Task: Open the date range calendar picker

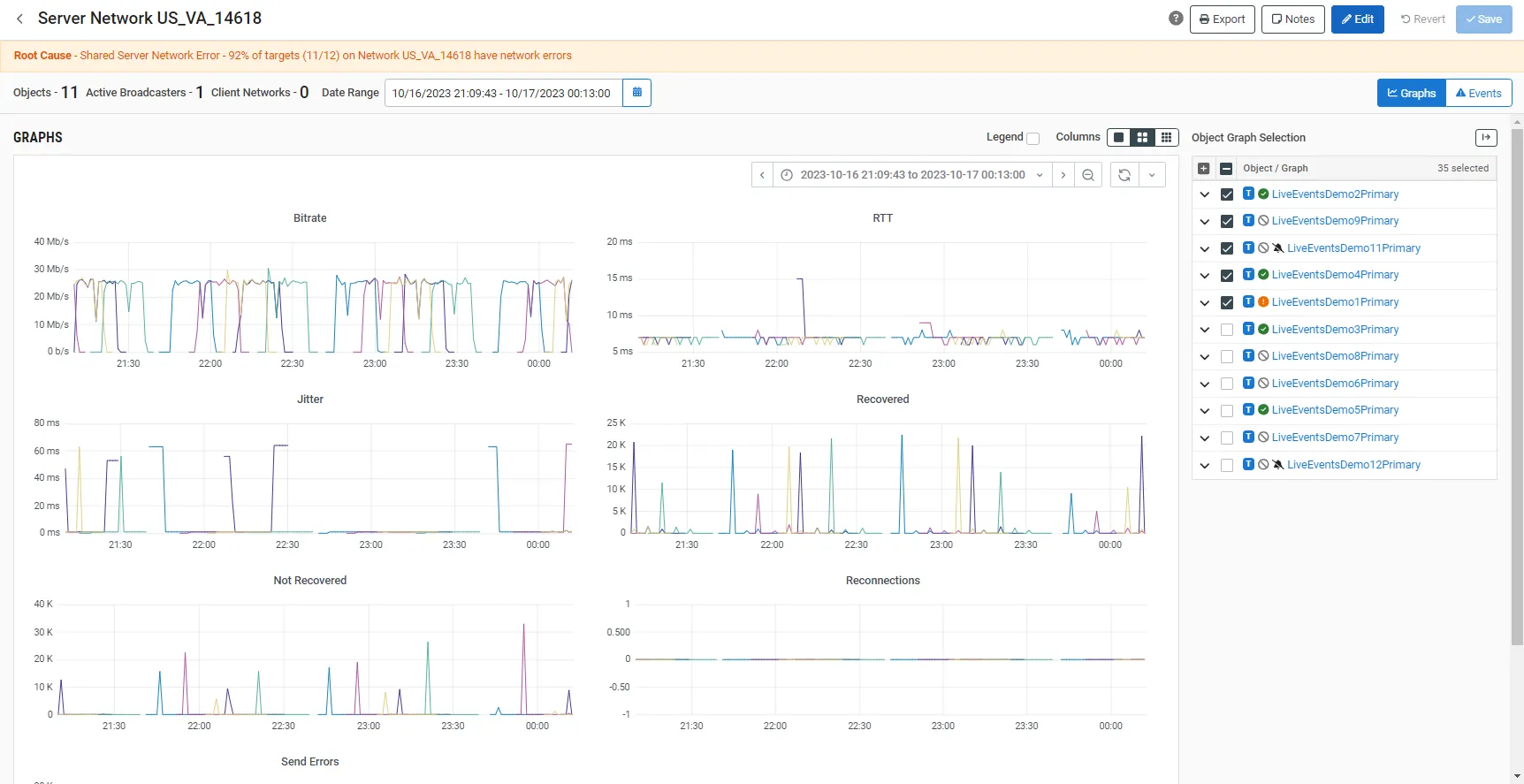Action: pos(636,93)
